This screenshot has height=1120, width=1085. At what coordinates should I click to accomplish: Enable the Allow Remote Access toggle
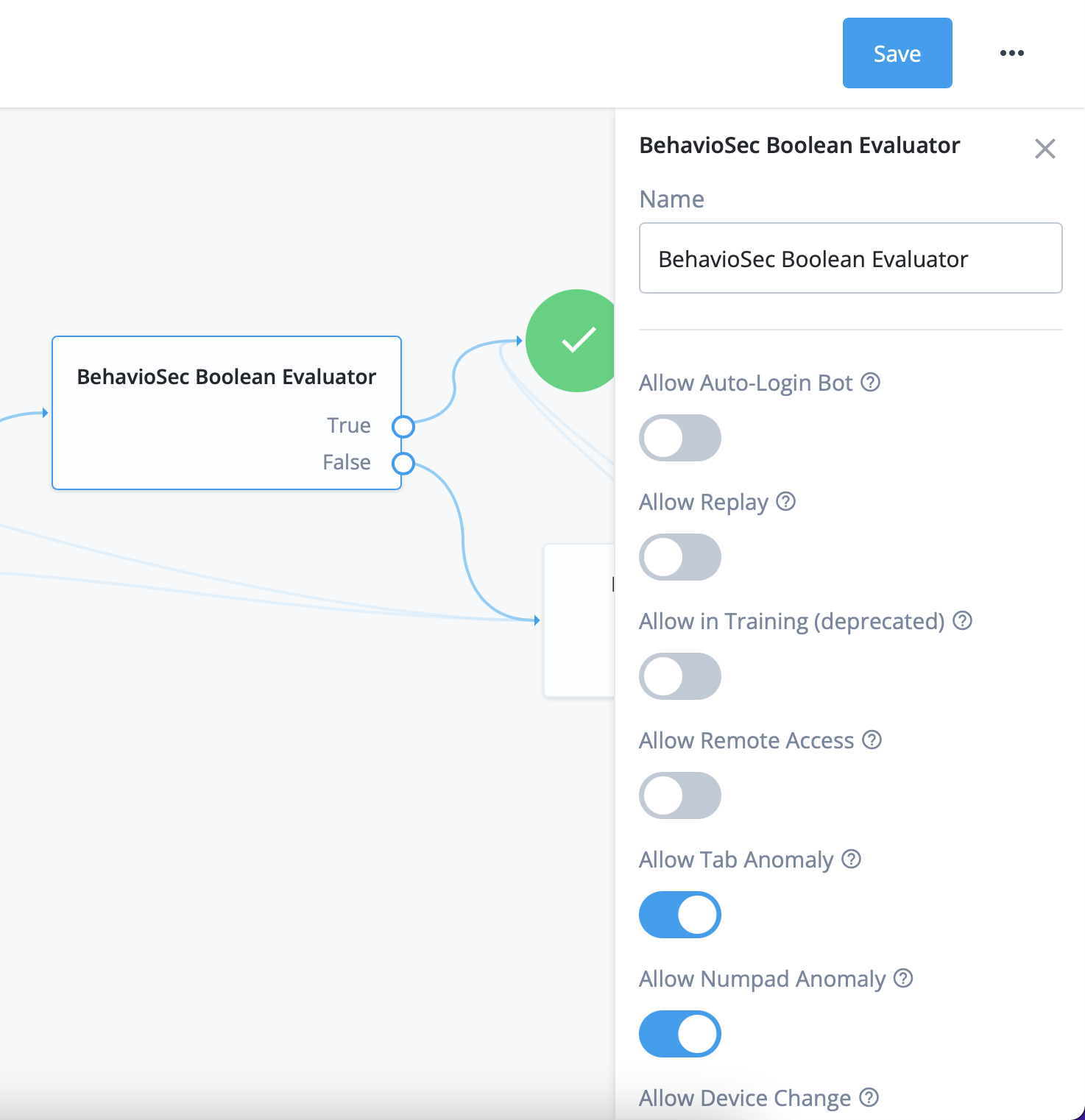pyautogui.click(x=679, y=795)
